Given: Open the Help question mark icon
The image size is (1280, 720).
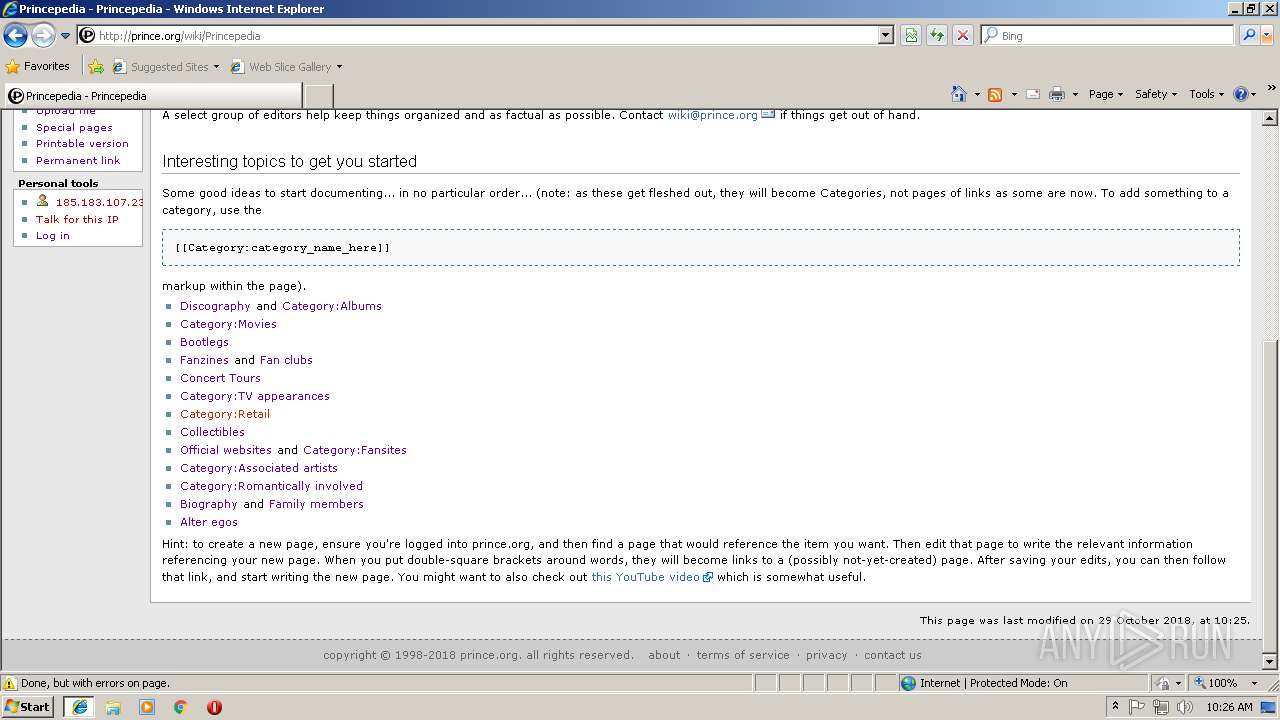Looking at the screenshot, I should coord(1241,94).
